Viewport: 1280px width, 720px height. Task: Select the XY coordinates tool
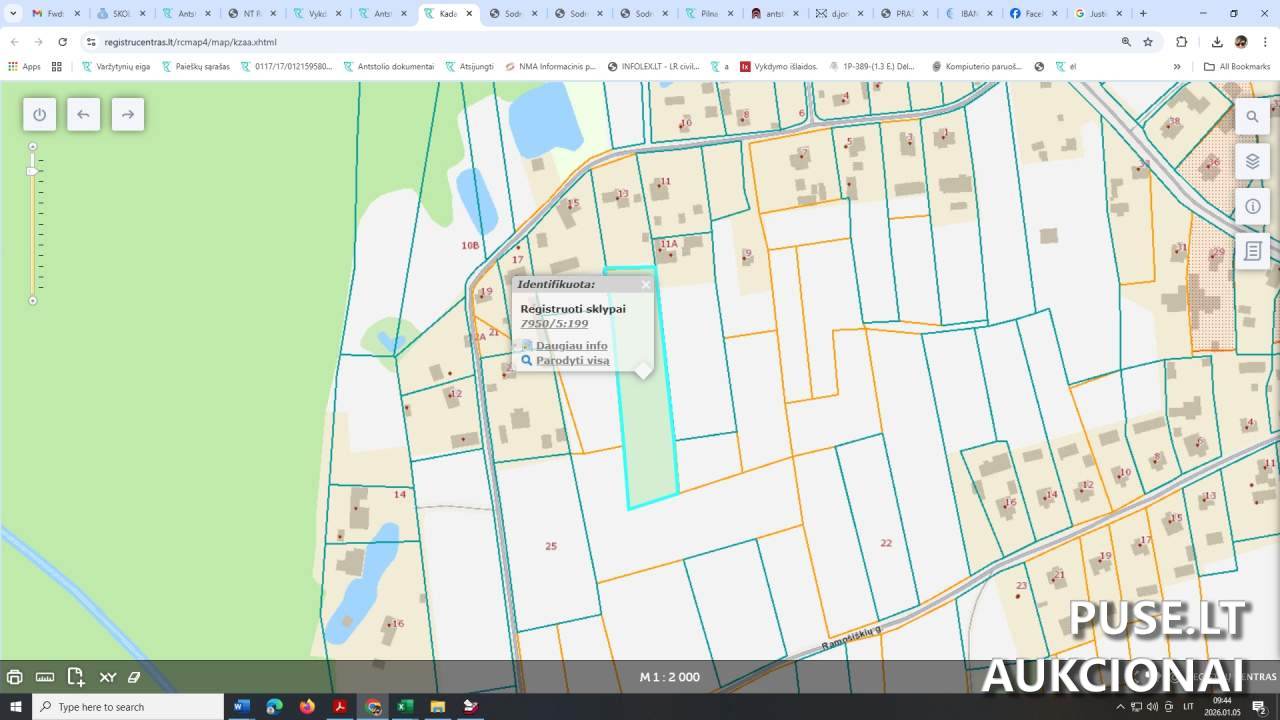pyautogui.click(x=107, y=677)
